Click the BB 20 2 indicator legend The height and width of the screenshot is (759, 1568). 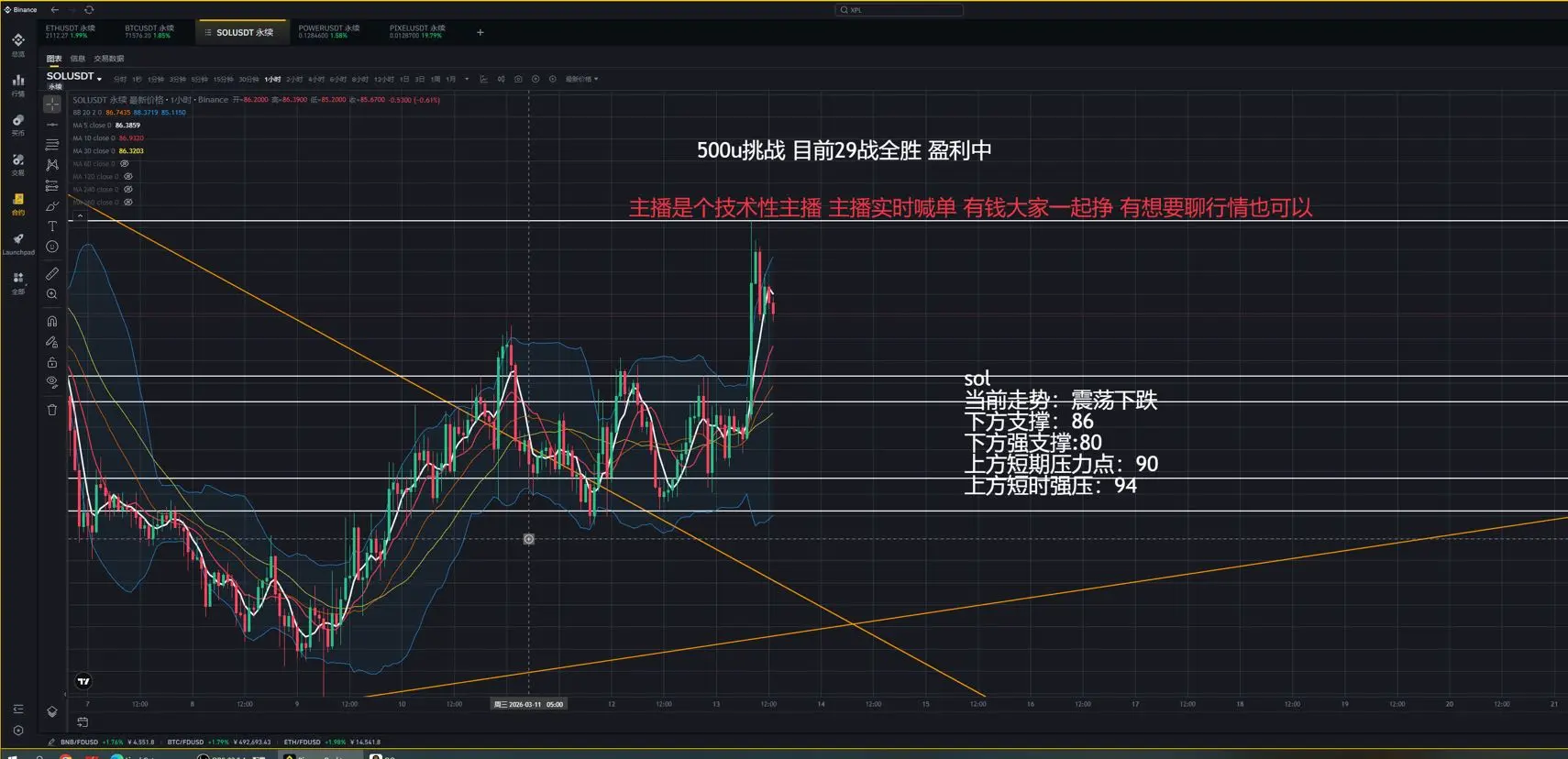pos(129,113)
